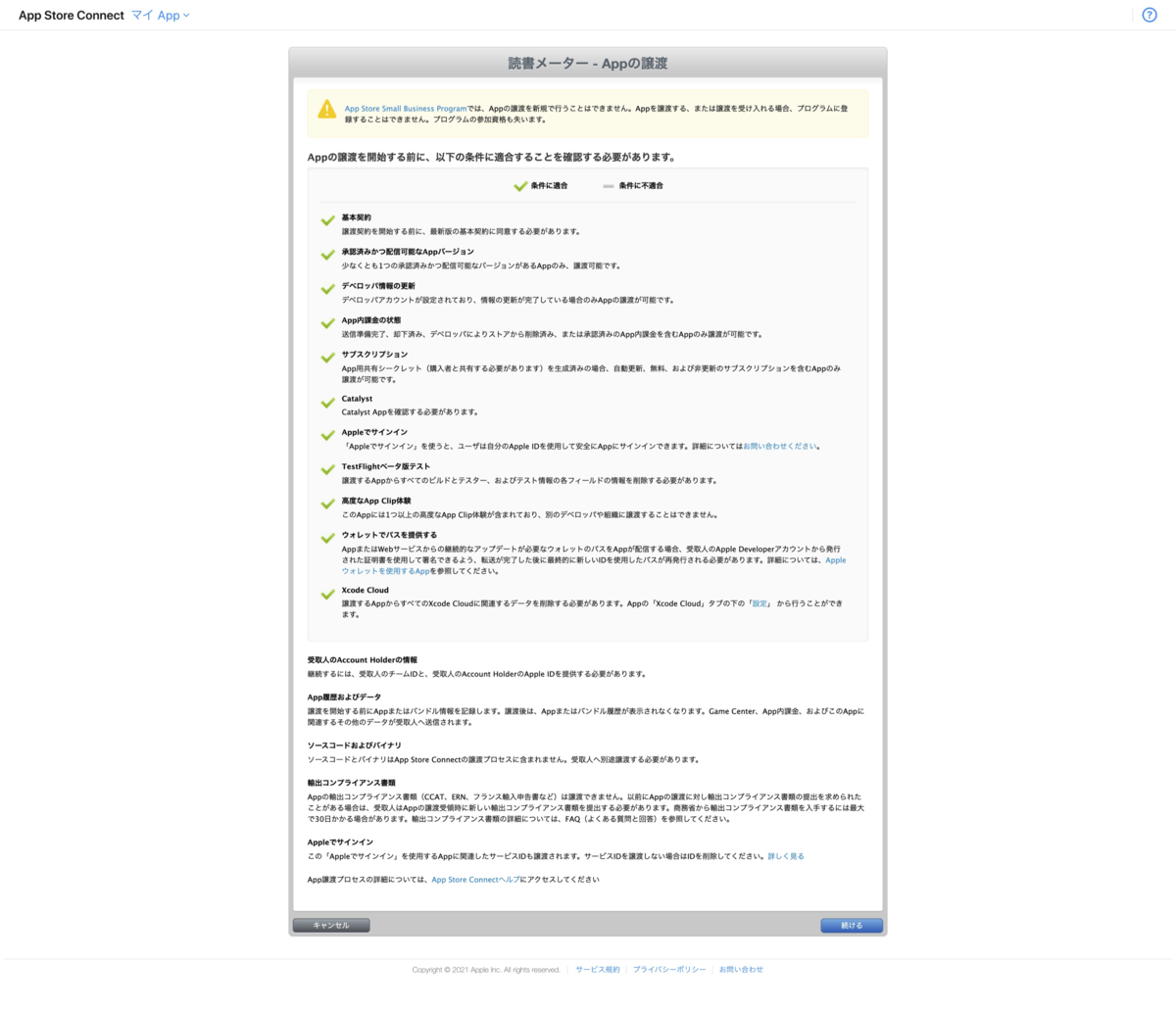Viewport: 1176px width, 1009px height.
Task: Open the App Store Connectヘルプ link
Action: pos(475,880)
